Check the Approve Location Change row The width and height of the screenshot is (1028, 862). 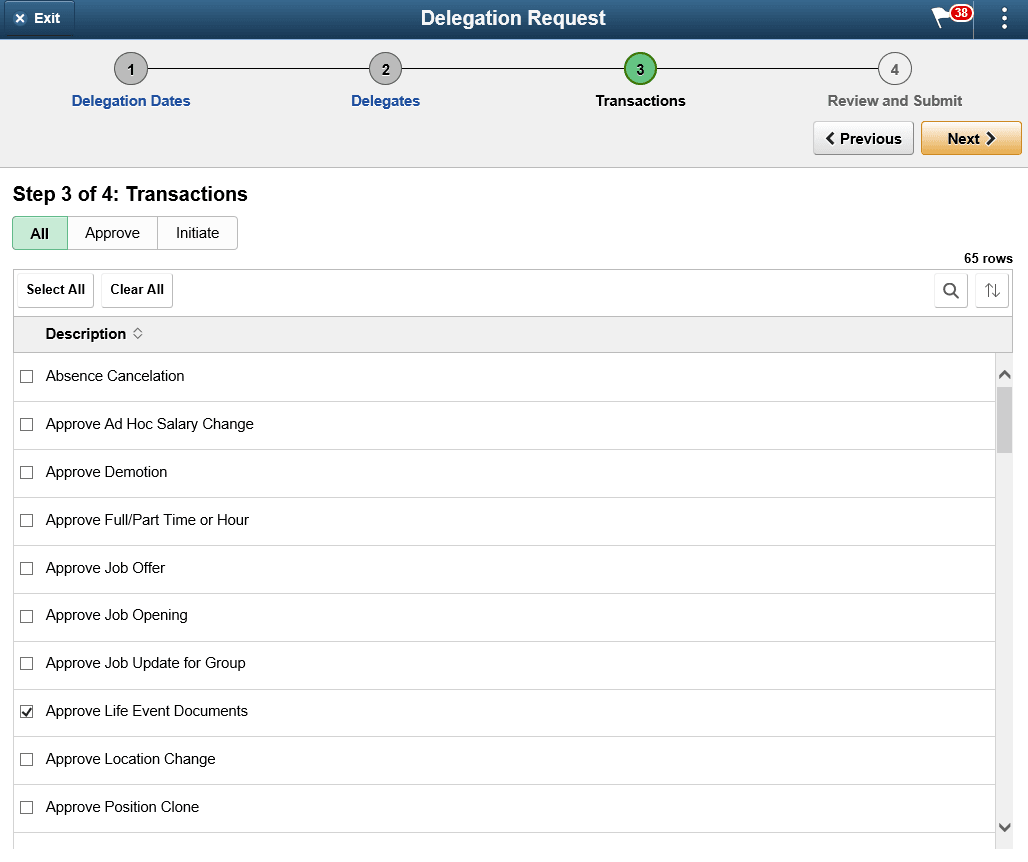point(26,759)
